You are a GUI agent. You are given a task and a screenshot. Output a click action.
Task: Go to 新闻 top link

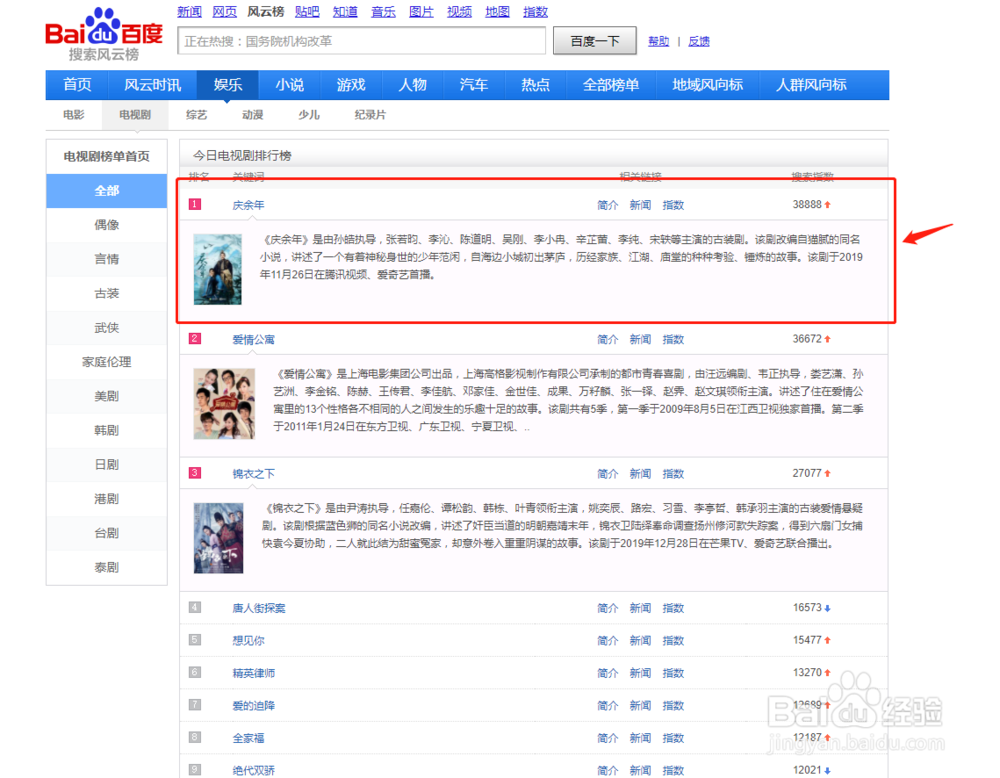[189, 11]
